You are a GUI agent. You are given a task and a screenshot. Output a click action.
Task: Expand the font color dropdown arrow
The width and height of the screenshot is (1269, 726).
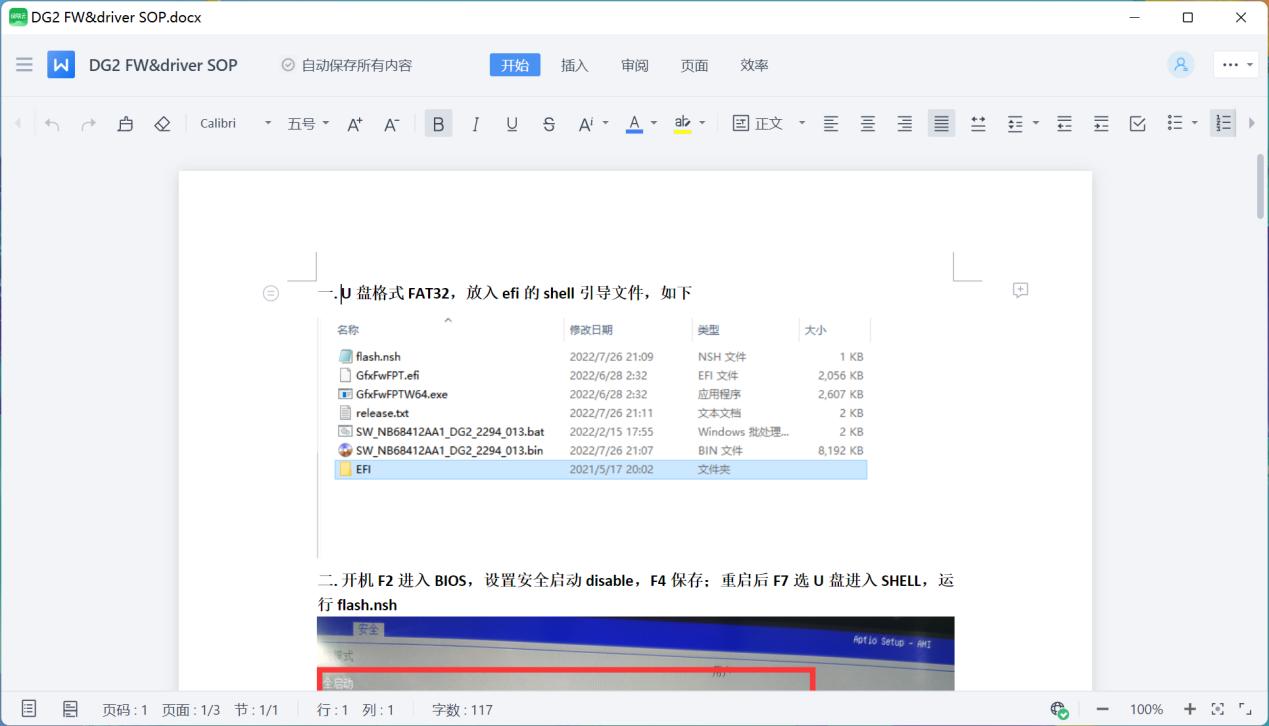(x=654, y=123)
